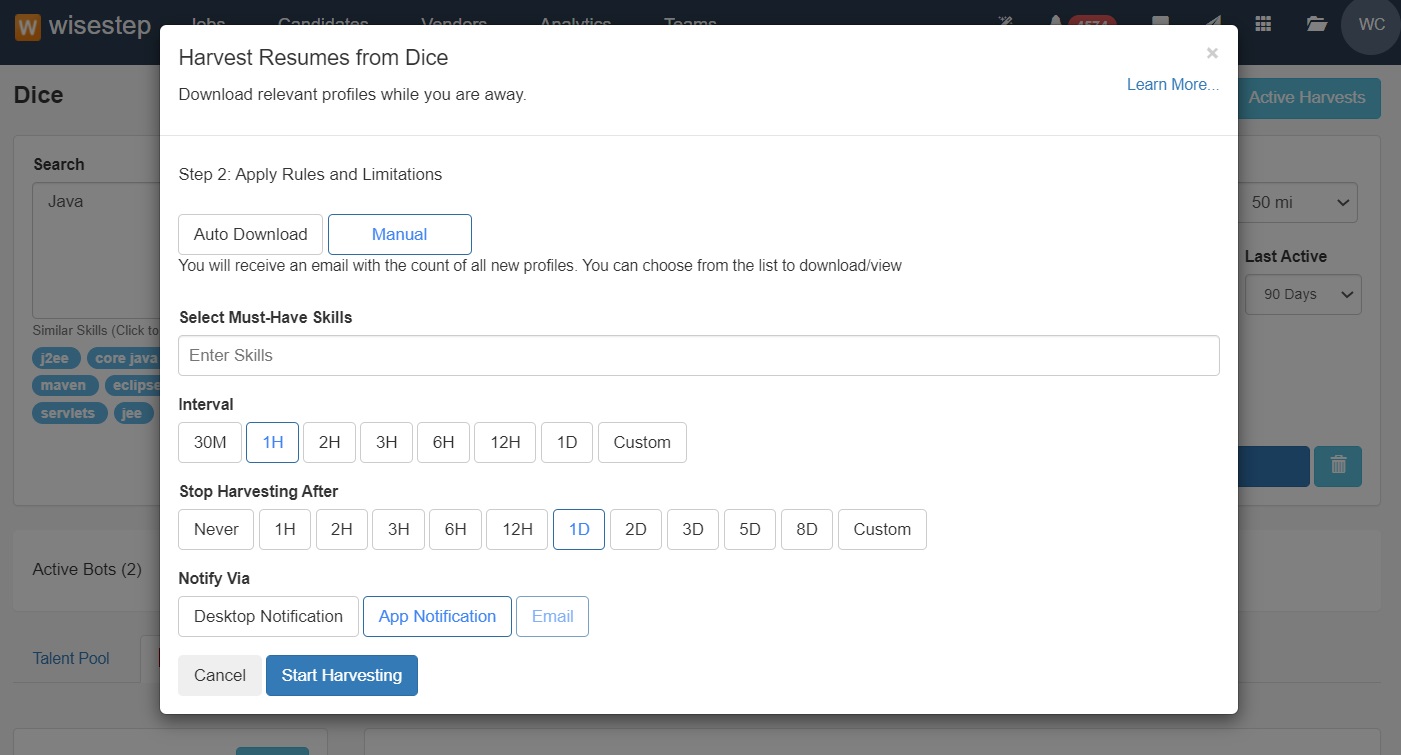The image size is (1401, 755).
Task: Toggle App Notification option
Action: (437, 616)
